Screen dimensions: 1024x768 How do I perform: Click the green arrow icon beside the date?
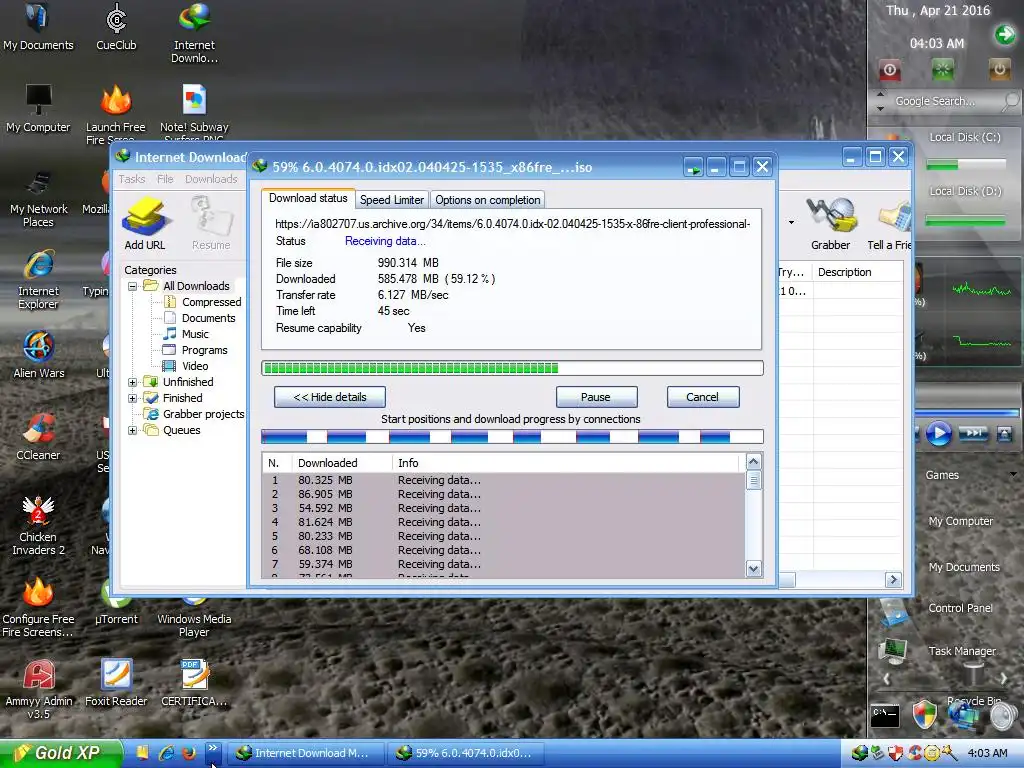[x=1004, y=35]
